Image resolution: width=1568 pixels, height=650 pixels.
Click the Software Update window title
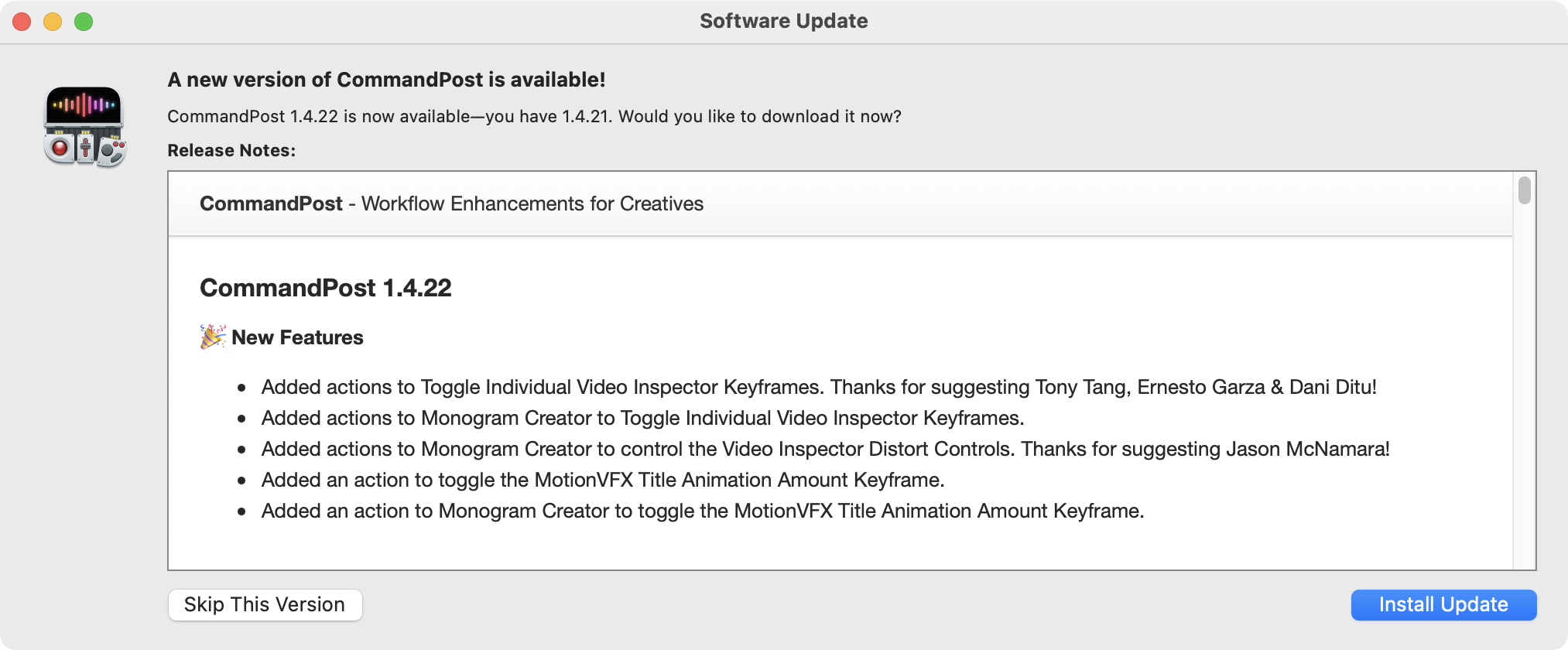[783, 21]
